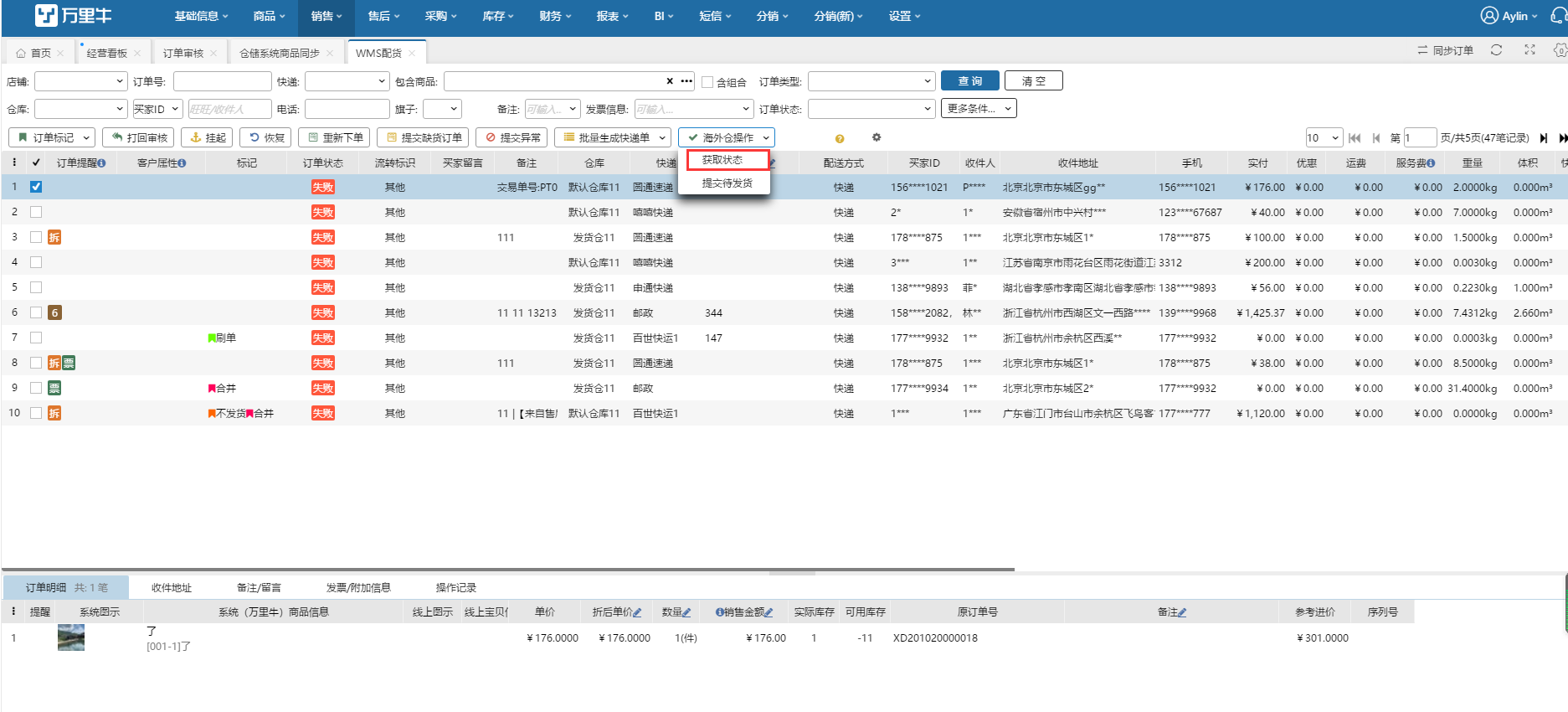Close the WMS配货 tab
Screen dimensions: 1568x712
tap(412, 53)
